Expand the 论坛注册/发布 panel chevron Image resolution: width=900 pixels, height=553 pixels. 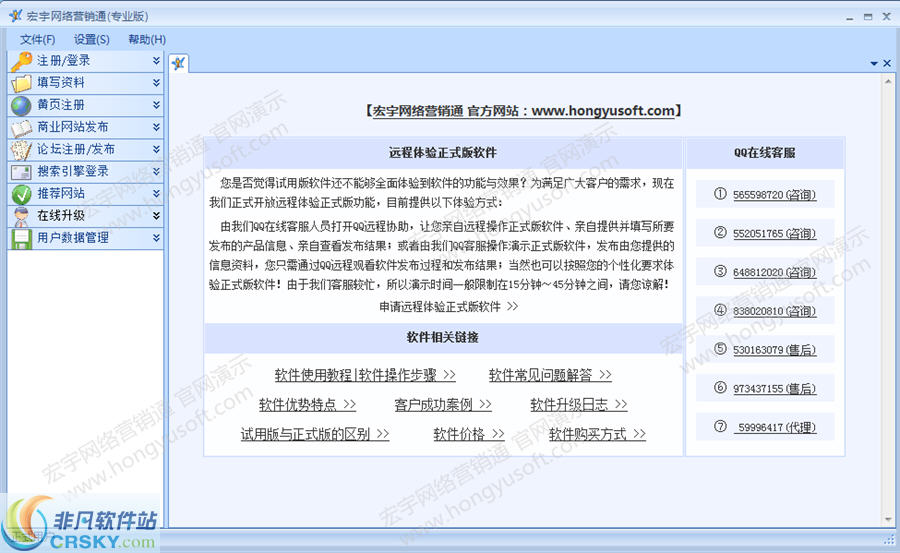coord(156,149)
